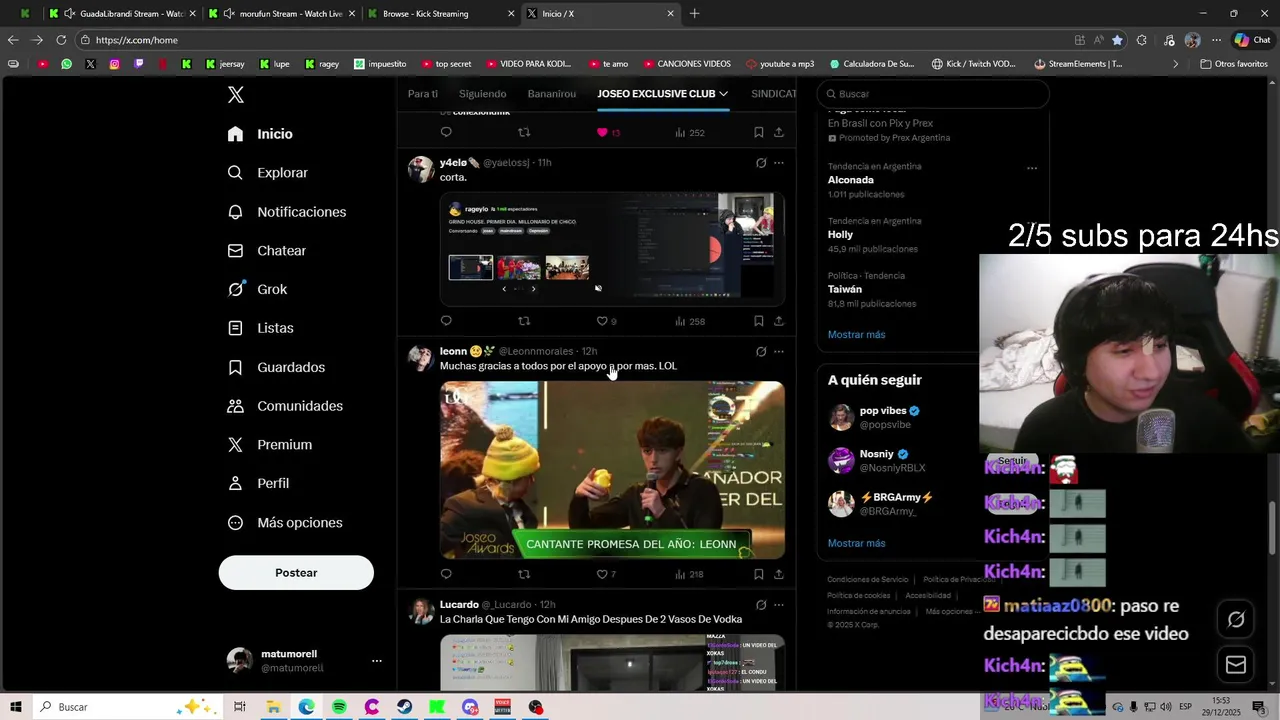The height and width of the screenshot is (720, 1280).
Task: Switch to the Bananirou tab
Action: [552, 94]
